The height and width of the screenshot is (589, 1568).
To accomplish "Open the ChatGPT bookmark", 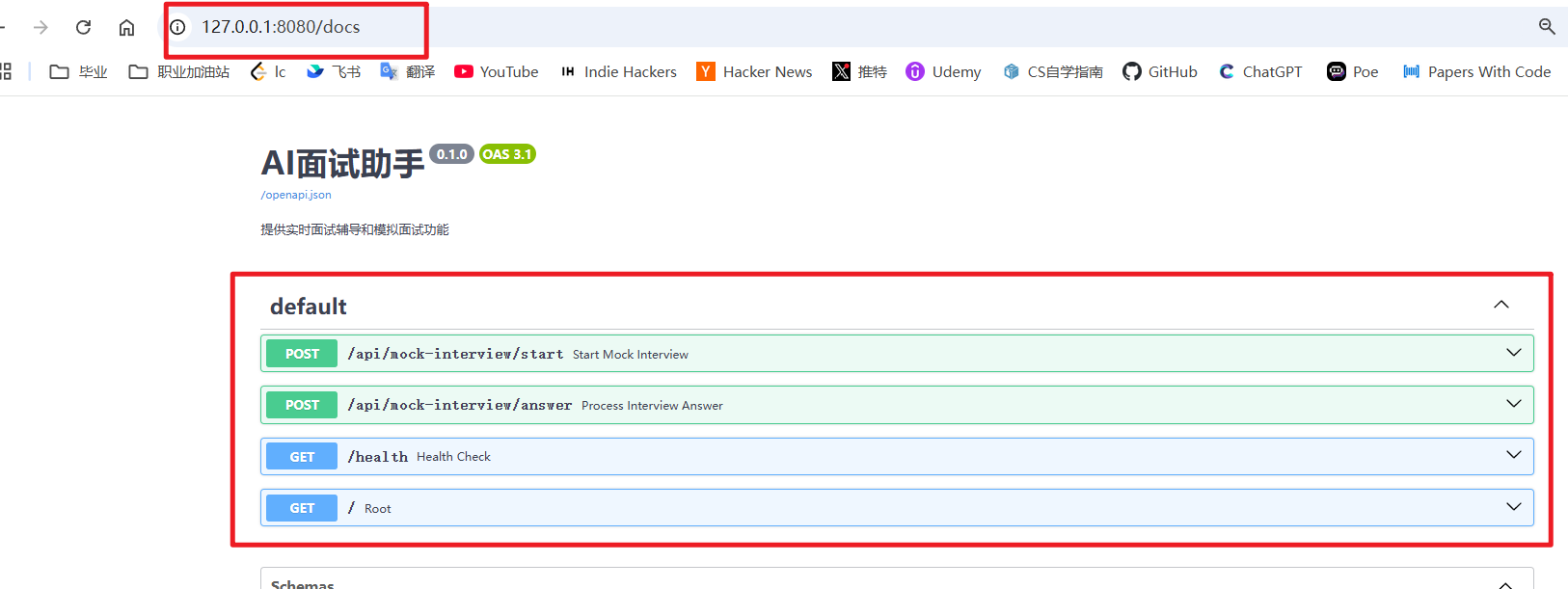I will pos(1260,71).
